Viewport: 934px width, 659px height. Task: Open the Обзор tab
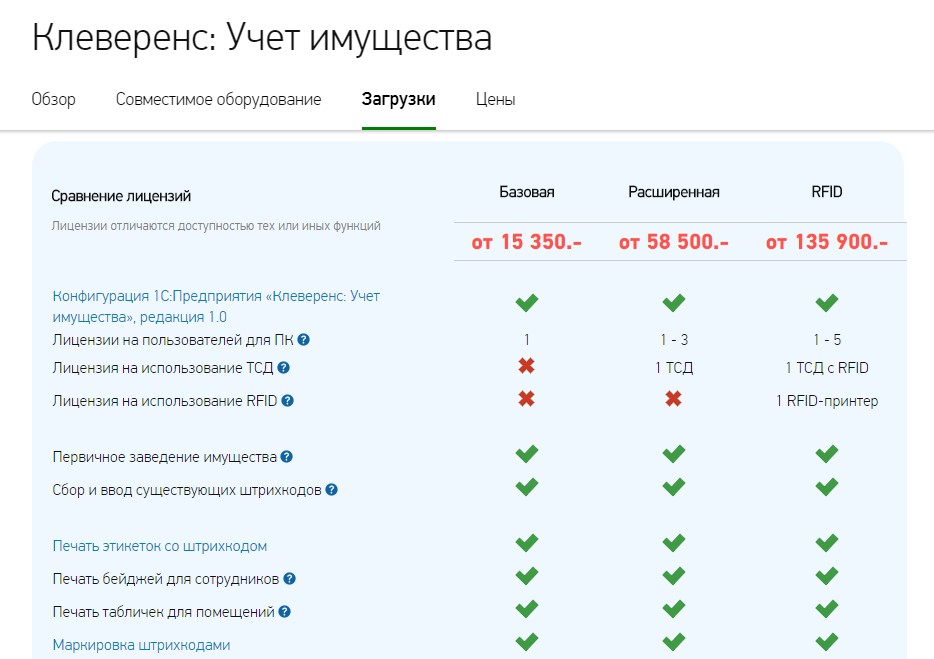tap(54, 99)
